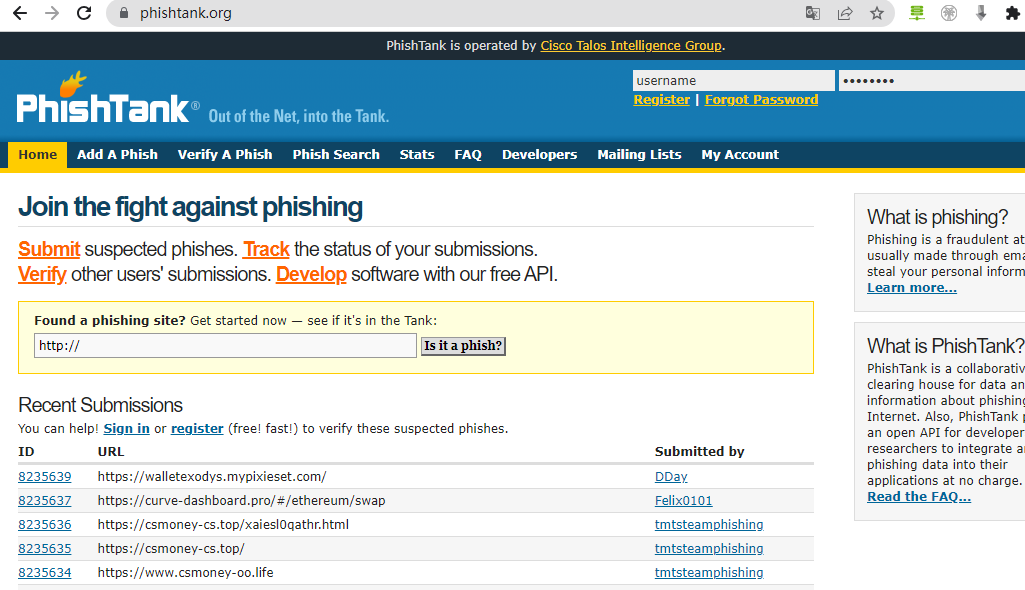This screenshot has height=590, width=1025.
Task: Open the My Account tab
Action: pos(740,155)
